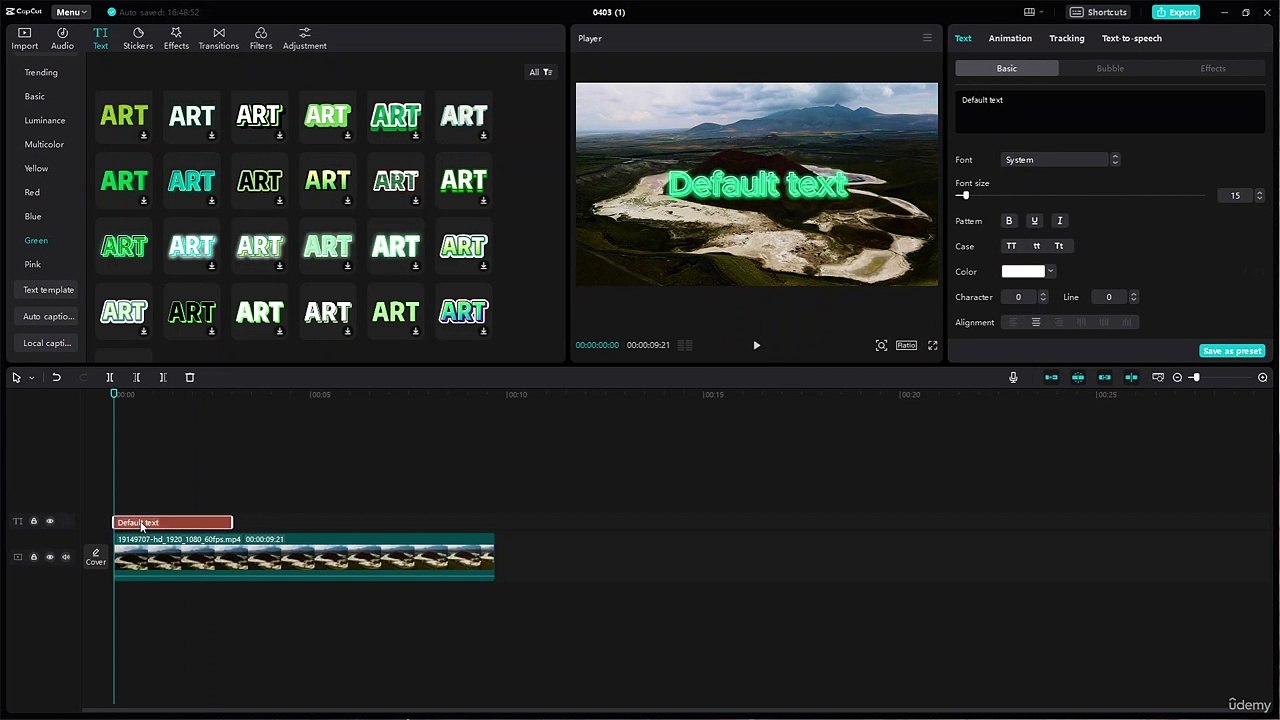Viewport: 1280px width, 720px height.
Task: Delete the selected clip with trash icon
Action: [190, 377]
